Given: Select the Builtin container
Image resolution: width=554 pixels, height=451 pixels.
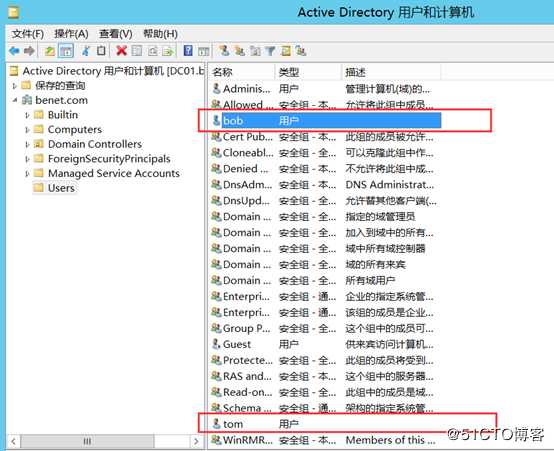Looking at the screenshot, I should tap(56, 115).
